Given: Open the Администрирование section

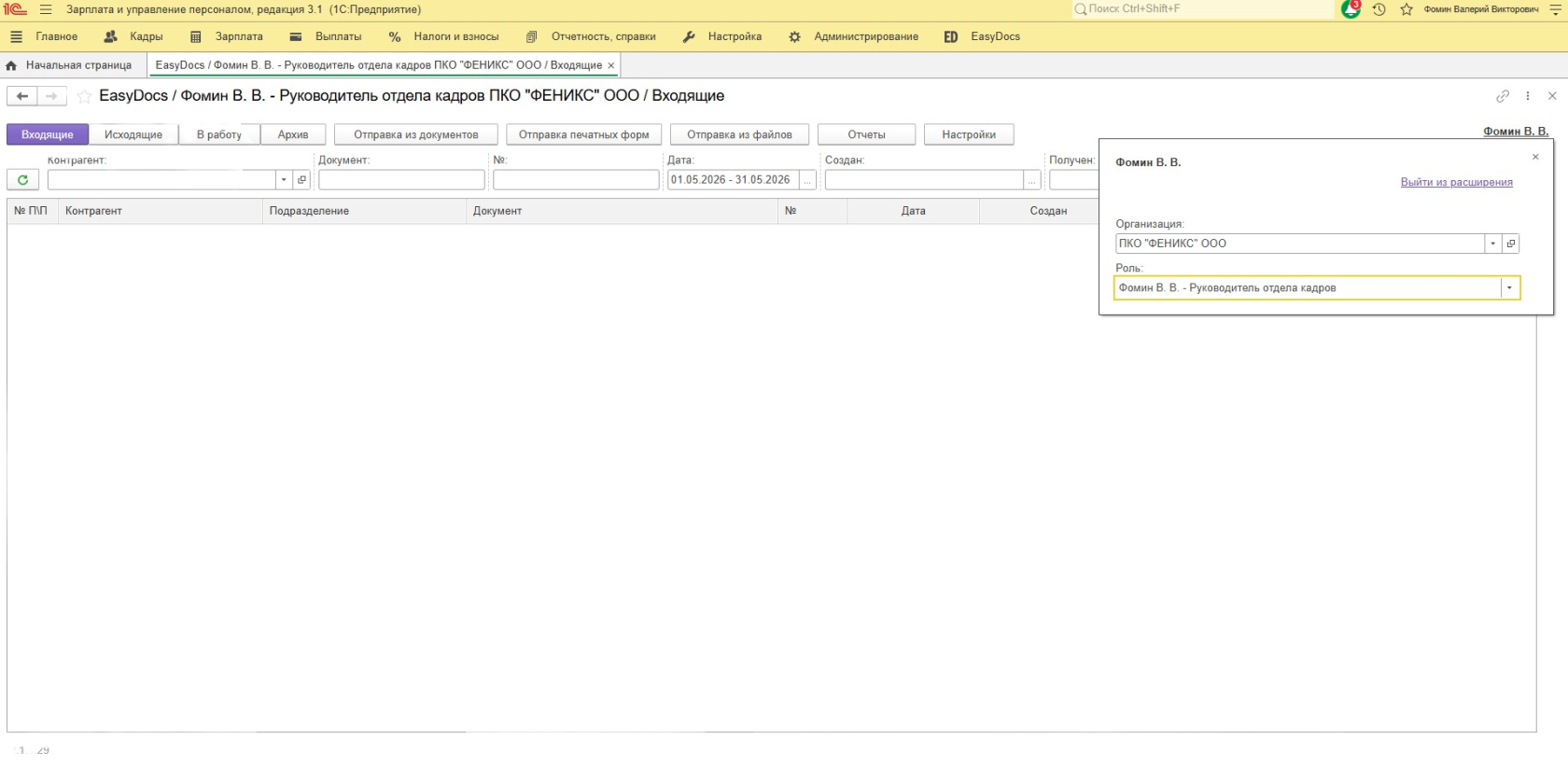Looking at the screenshot, I should click(x=866, y=37).
